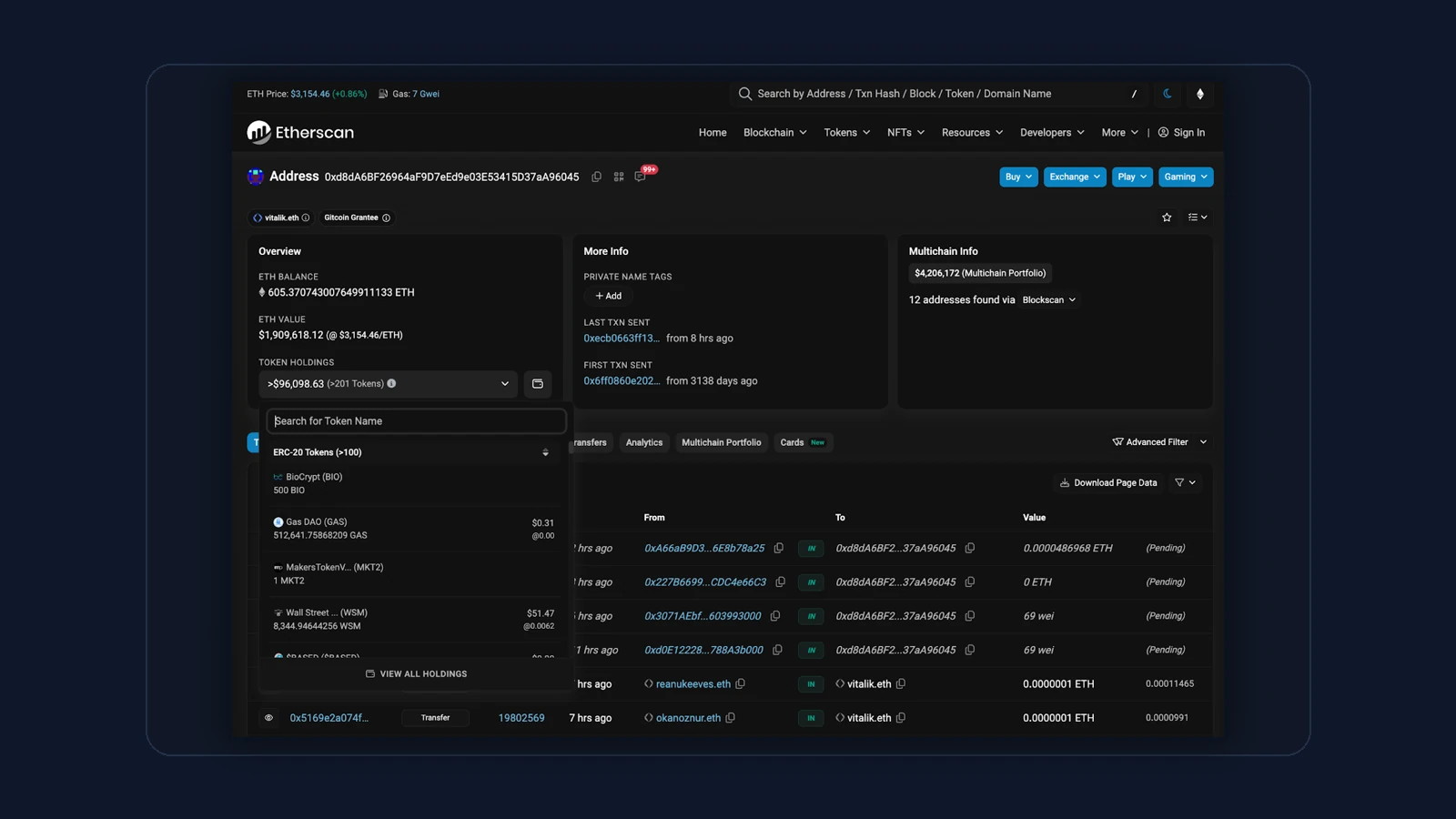Copy sender address 0x3071AEbf...603993000
The image size is (1456, 819).
(775, 616)
